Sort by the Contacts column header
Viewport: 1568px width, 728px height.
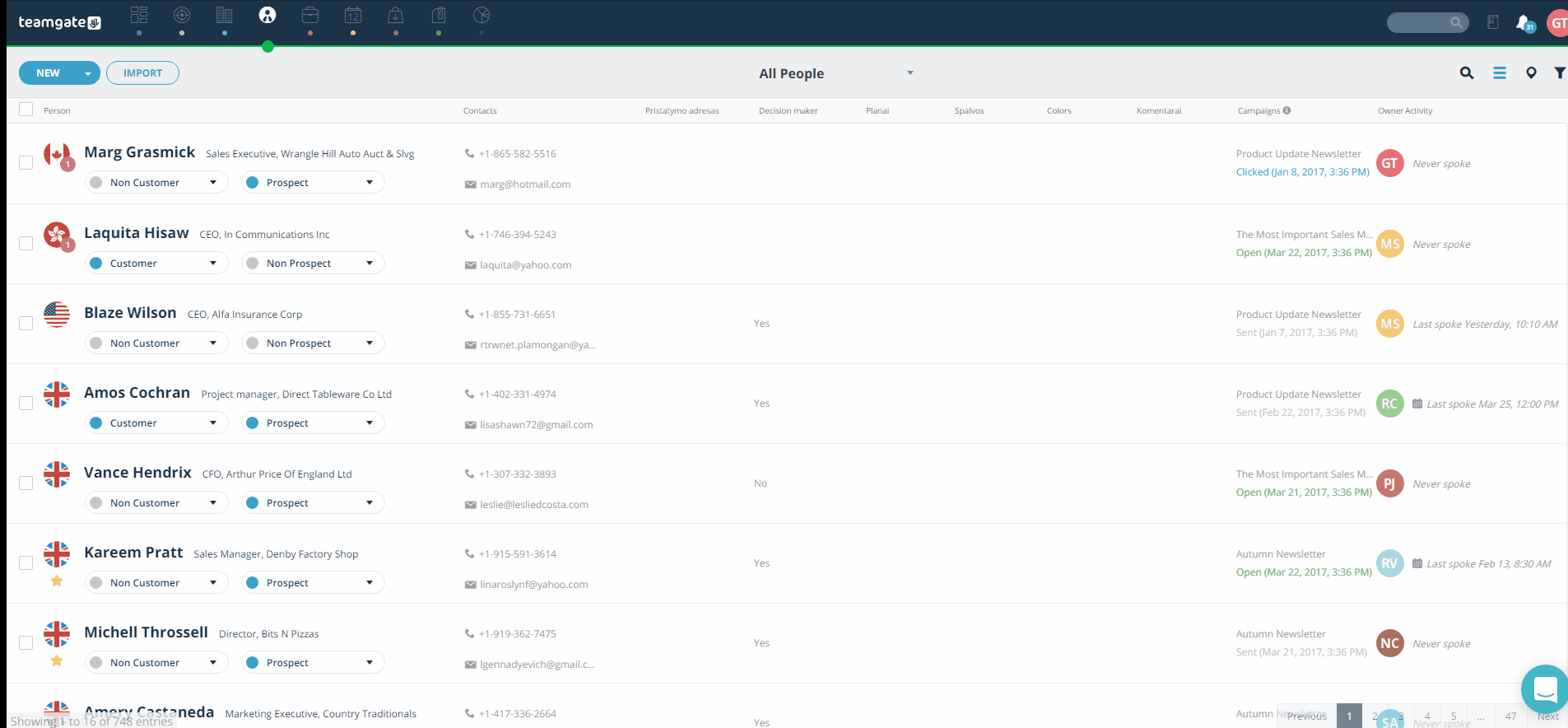(480, 110)
